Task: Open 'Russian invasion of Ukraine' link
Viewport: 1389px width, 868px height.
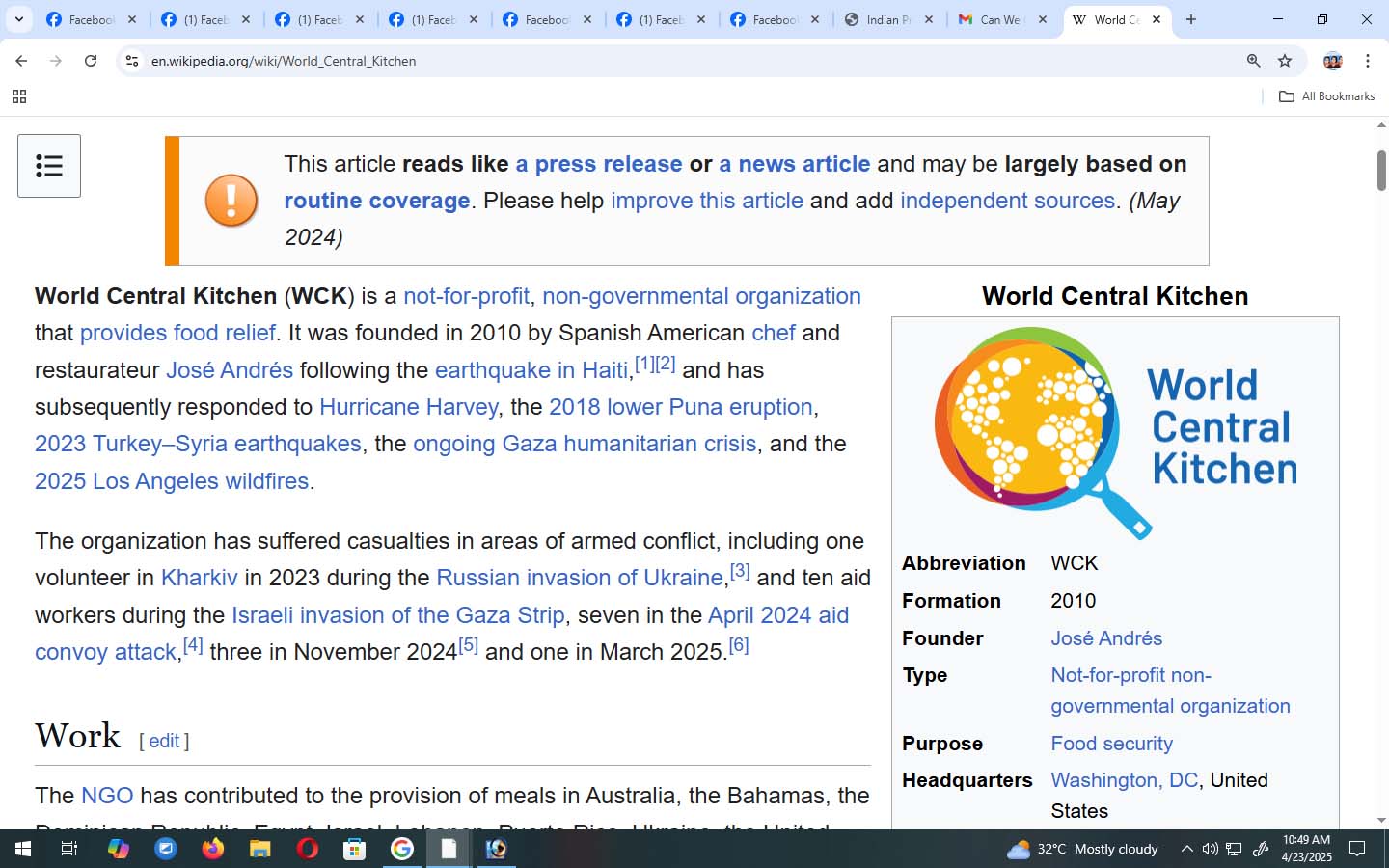Action: pyautogui.click(x=580, y=578)
